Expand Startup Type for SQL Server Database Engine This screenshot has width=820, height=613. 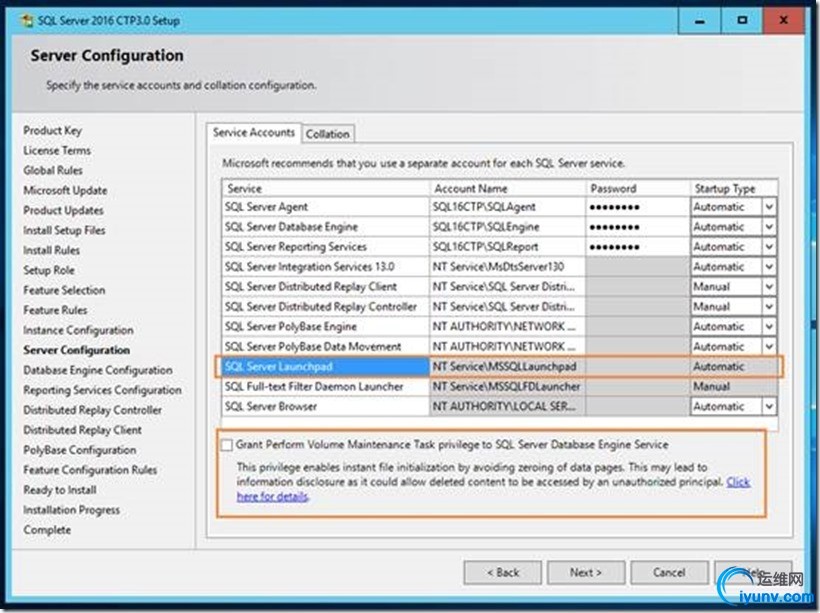pyautogui.click(x=769, y=227)
